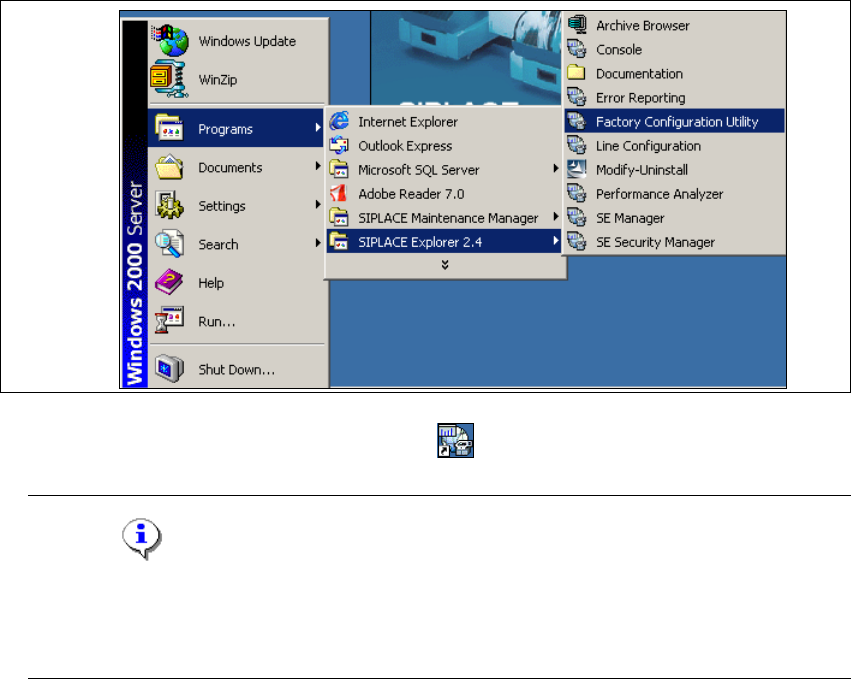Open the Search menu entry
This screenshot has width=851, height=679.
point(236,244)
